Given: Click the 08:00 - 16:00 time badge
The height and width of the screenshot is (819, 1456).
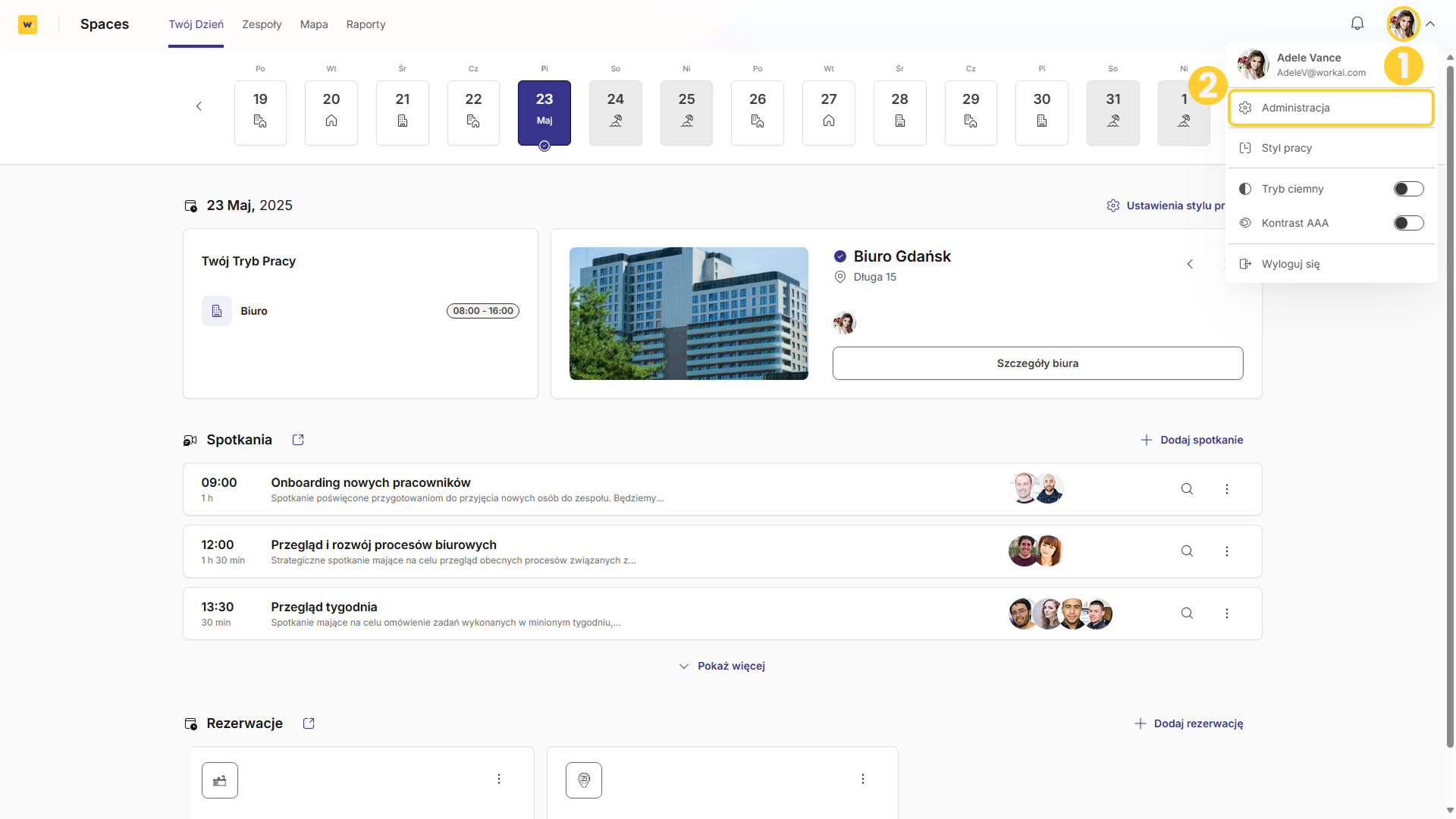Looking at the screenshot, I should click(483, 311).
